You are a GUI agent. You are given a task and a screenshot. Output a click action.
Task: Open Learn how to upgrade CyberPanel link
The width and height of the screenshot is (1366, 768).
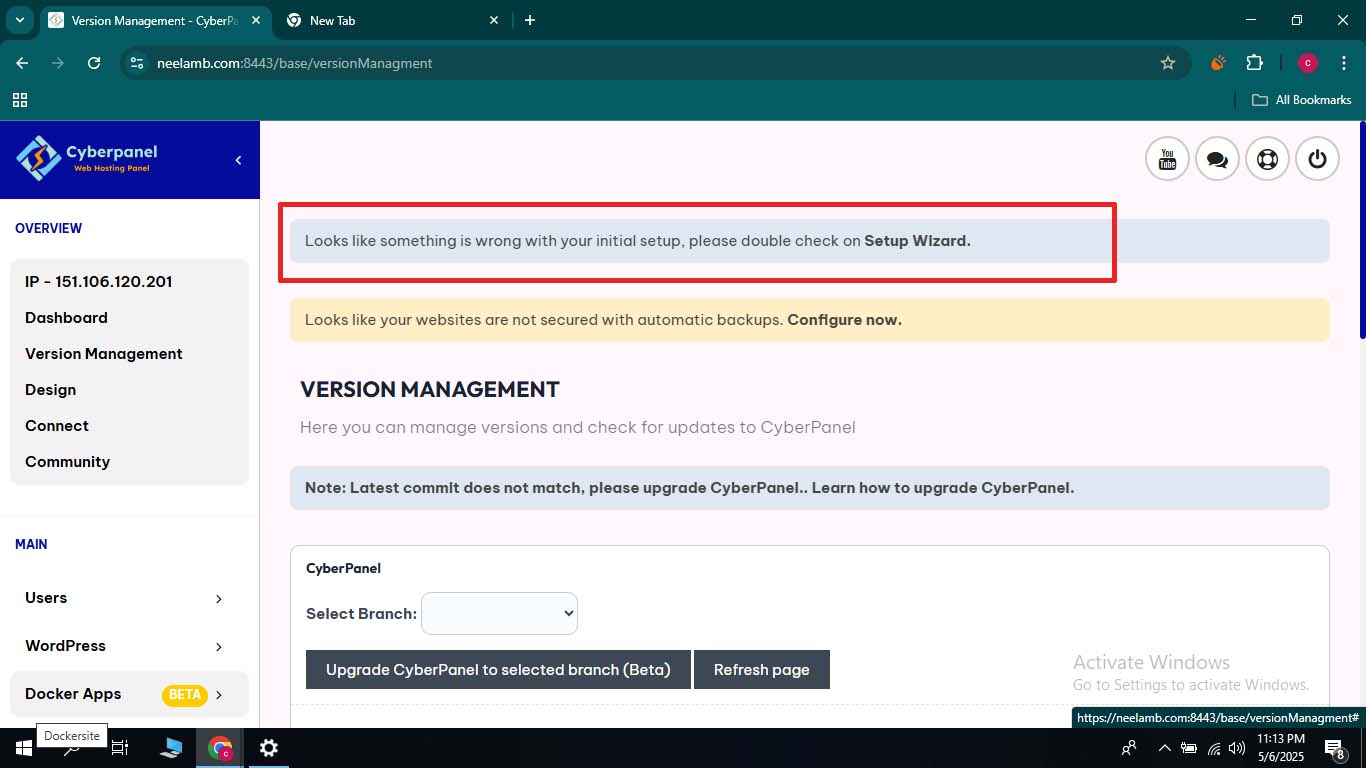click(x=943, y=488)
